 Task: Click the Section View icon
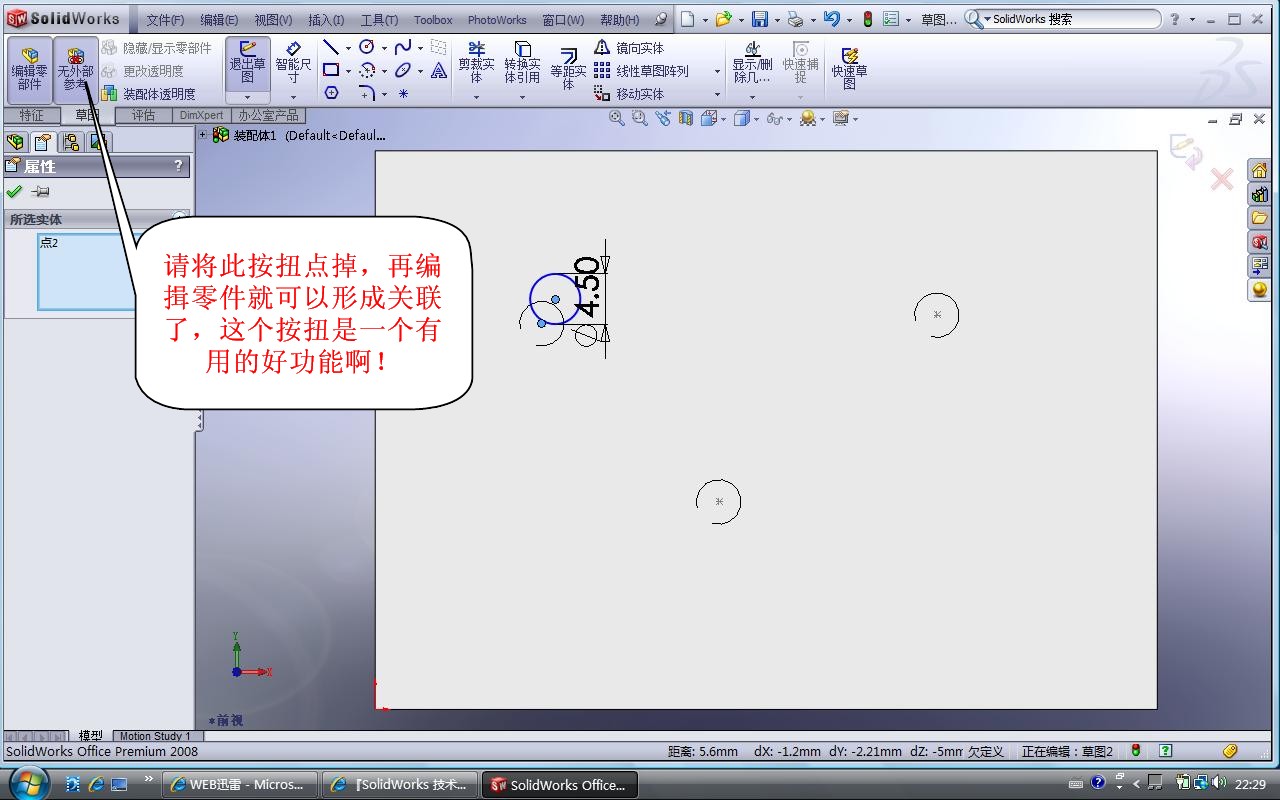686,118
